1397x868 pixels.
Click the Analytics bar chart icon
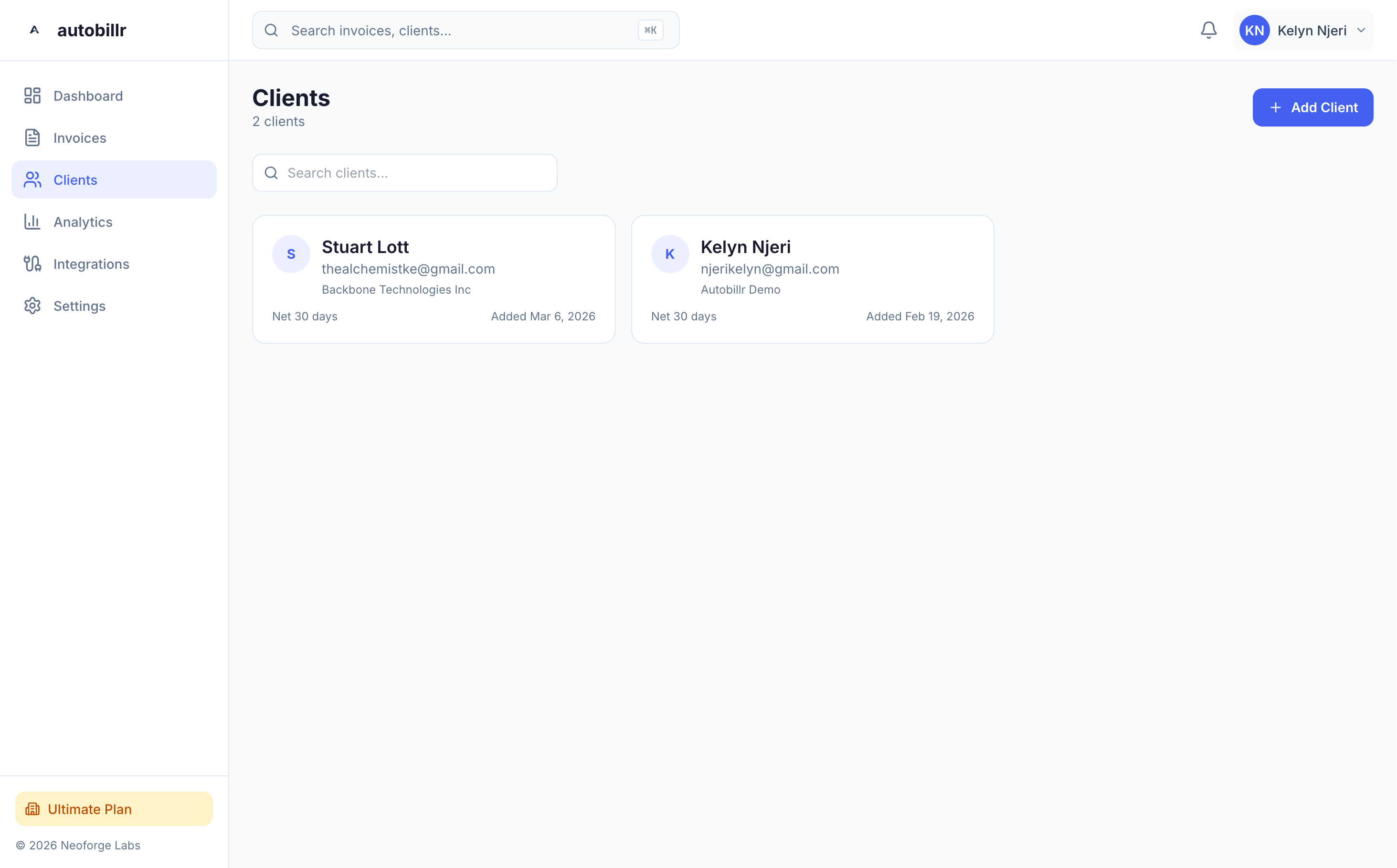click(x=32, y=222)
